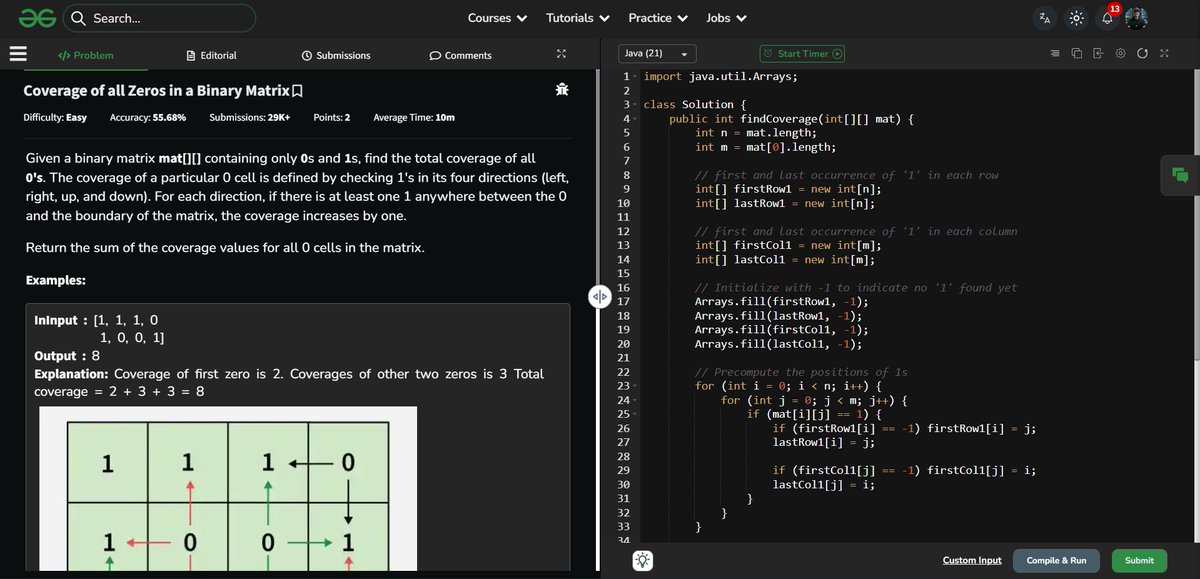The width and height of the screenshot is (1200, 579).
Task: Open the Practice dropdown menu
Action: [657, 18]
